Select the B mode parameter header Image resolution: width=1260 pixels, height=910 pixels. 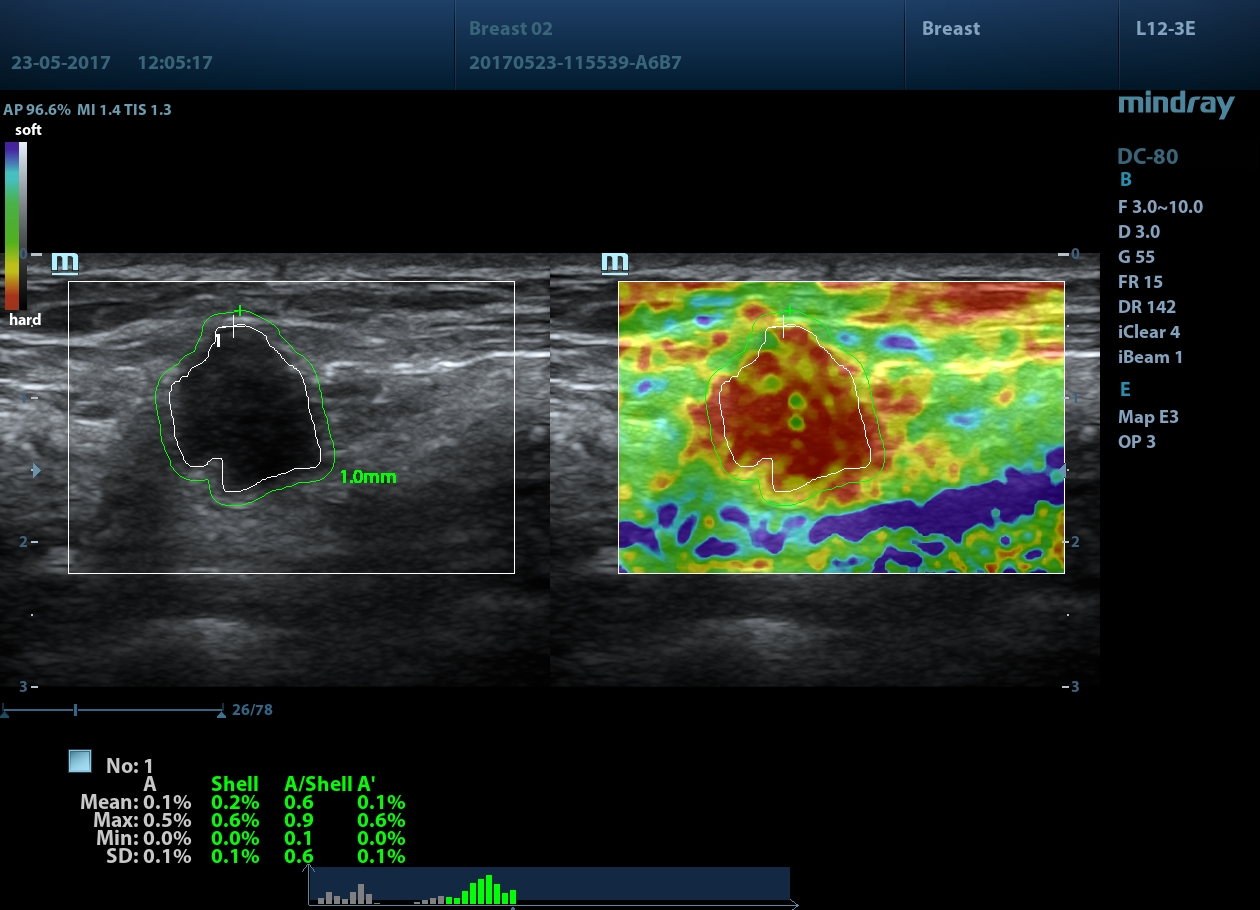click(x=1125, y=180)
